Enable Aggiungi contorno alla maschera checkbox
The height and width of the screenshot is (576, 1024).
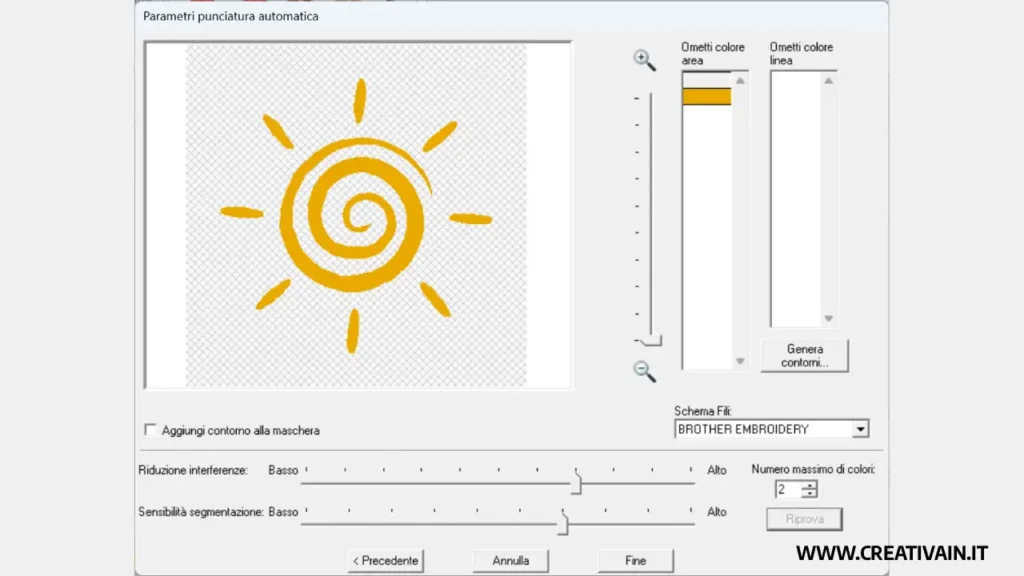coord(150,430)
